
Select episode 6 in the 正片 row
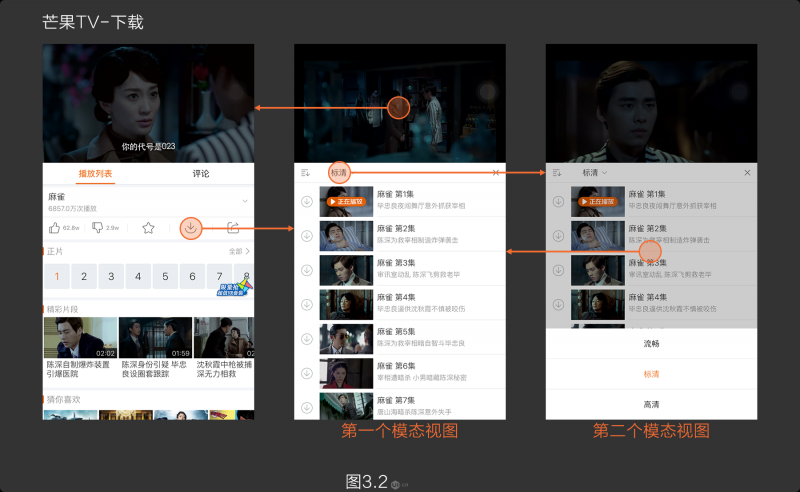click(192, 277)
